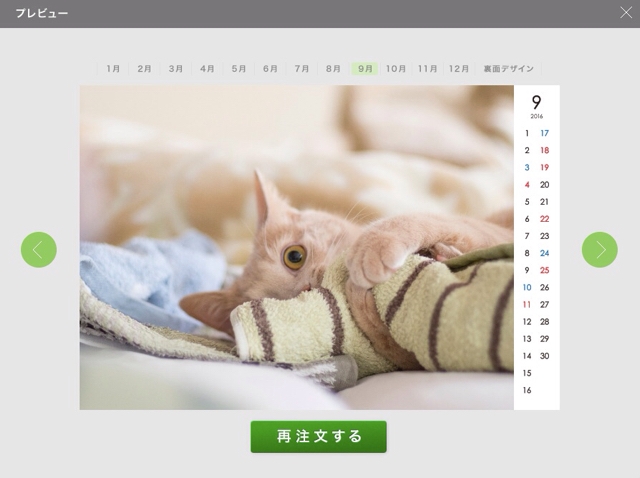This screenshot has width=640, height=478.
Task: Click the large 9 month heading
Action: click(x=536, y=102)
